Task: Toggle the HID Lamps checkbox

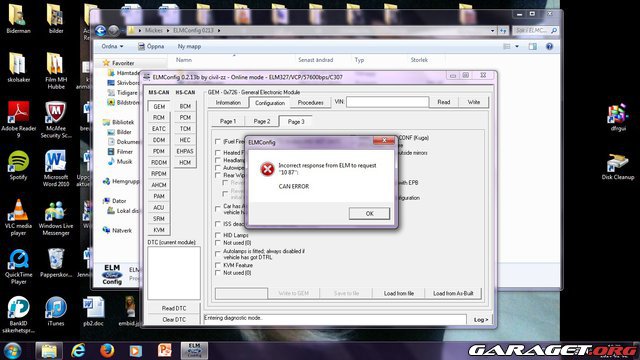Action: [x=218, y=236]
